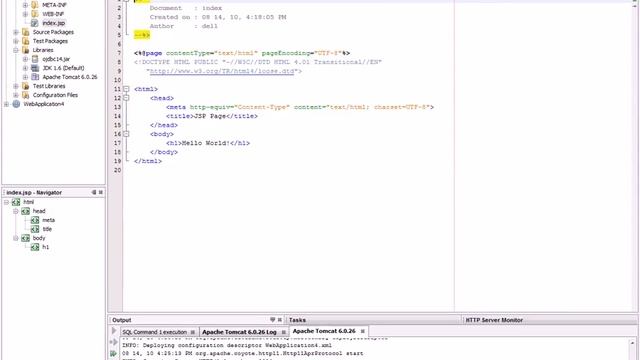Click the body tag icon in Navigator
Viewport: 640px width, 360px height.
(25, 238)
